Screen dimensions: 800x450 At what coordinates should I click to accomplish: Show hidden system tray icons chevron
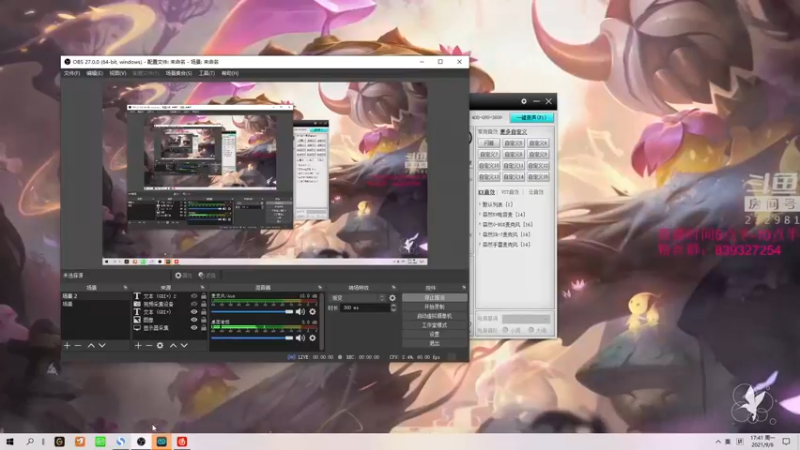coord(718,442)
